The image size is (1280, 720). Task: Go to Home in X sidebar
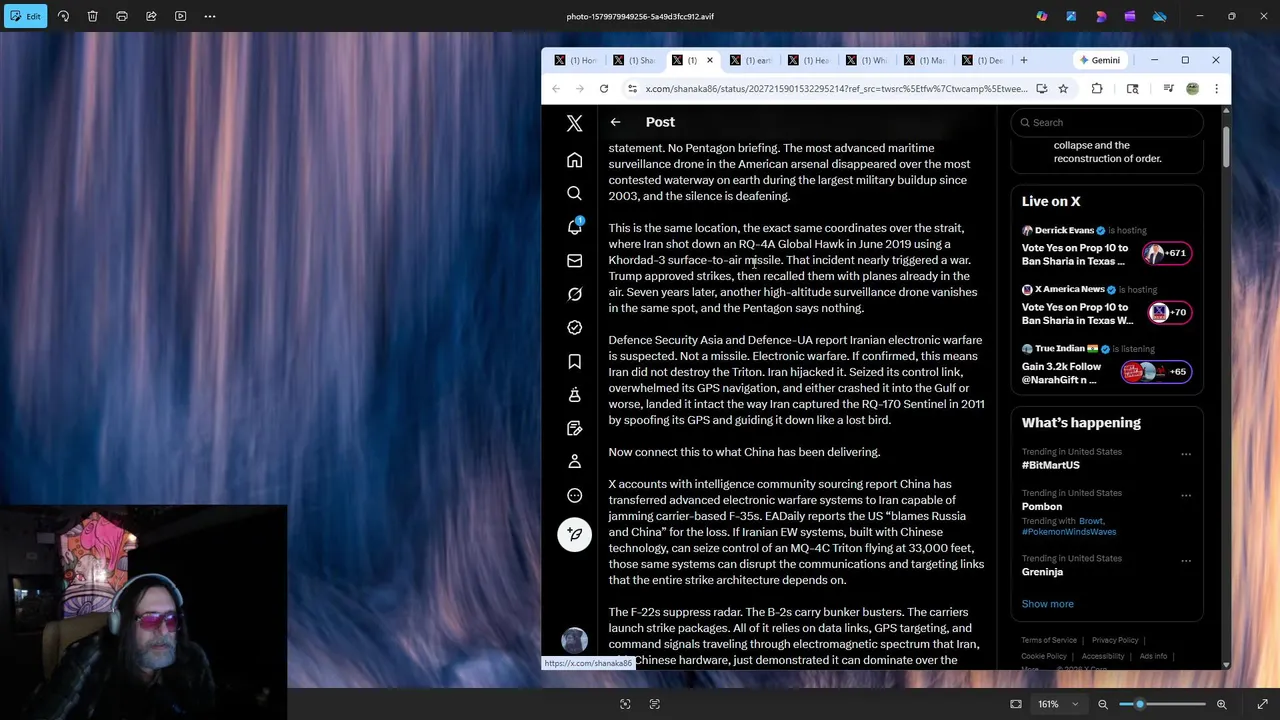[574, 160]
